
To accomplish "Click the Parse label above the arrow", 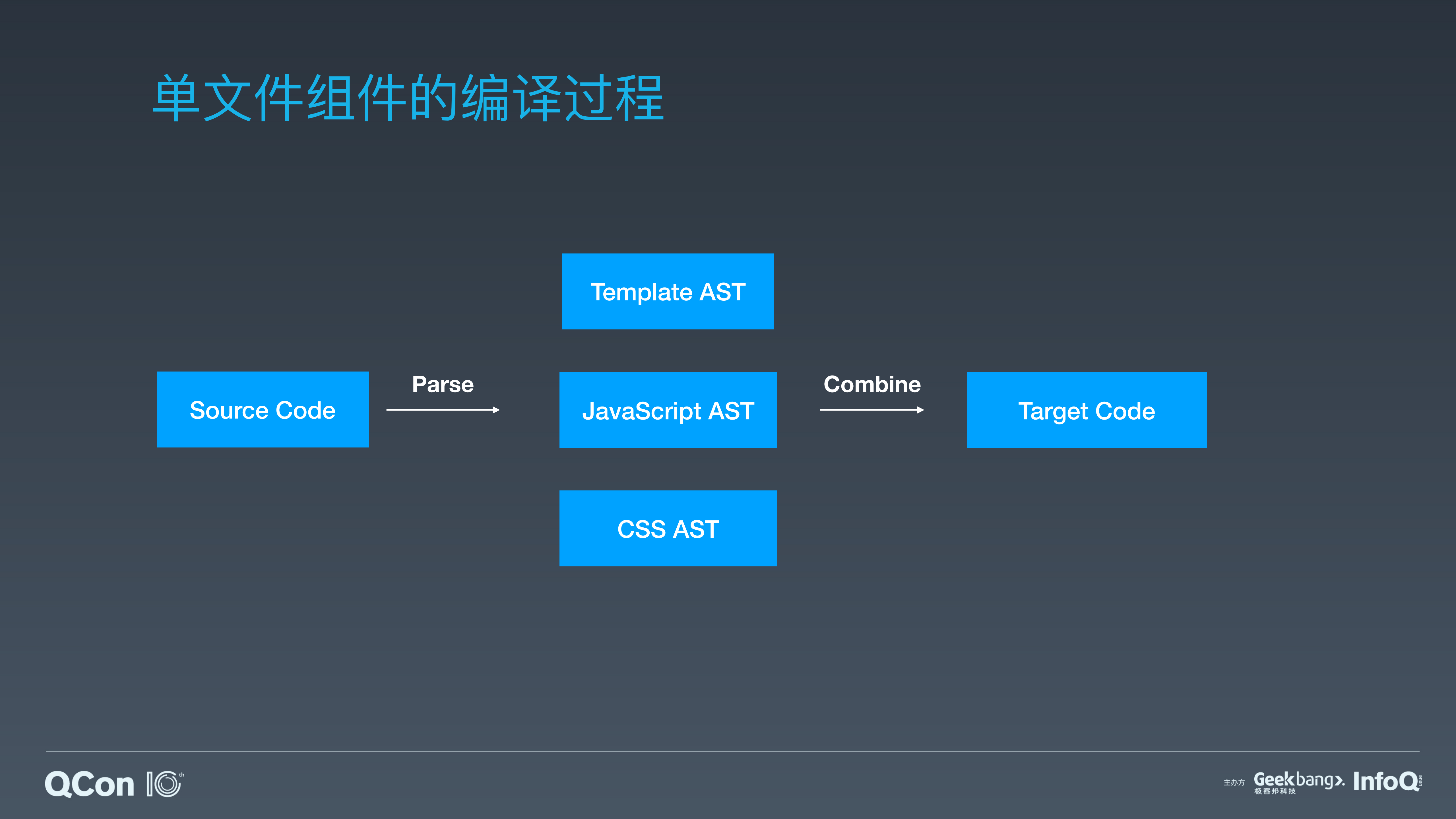I will click(443, 384).
